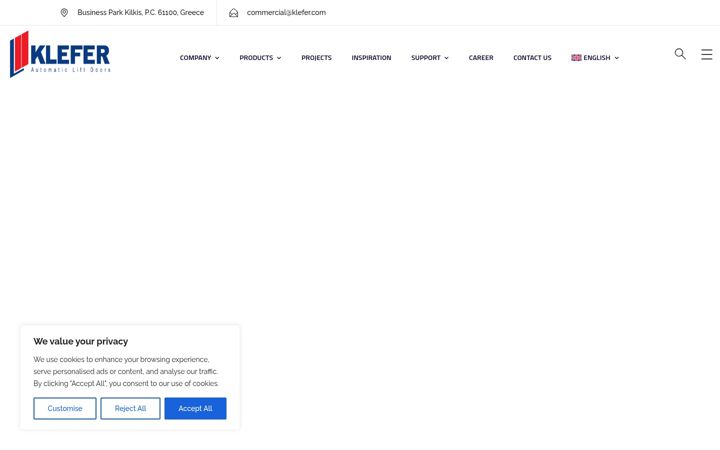Click the Customise cookies button
This screenshot has width=720, height=450.
(65, 408)
